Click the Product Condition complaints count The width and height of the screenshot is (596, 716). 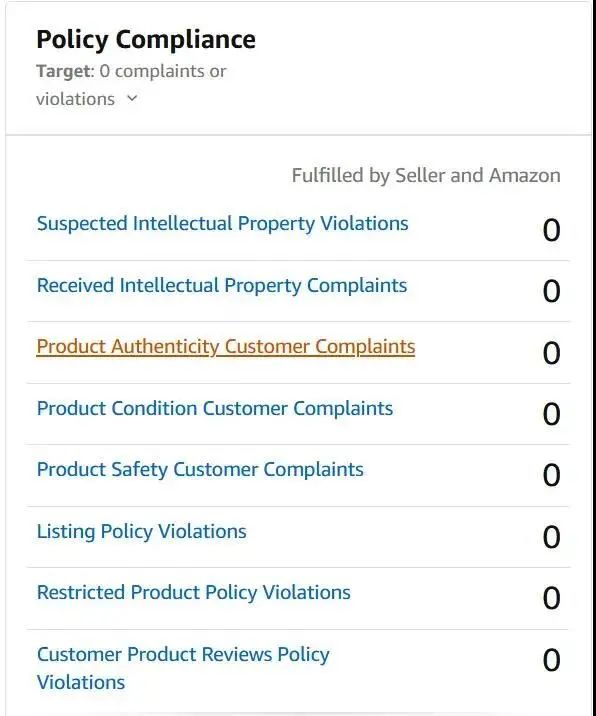[x=551, y=414]
